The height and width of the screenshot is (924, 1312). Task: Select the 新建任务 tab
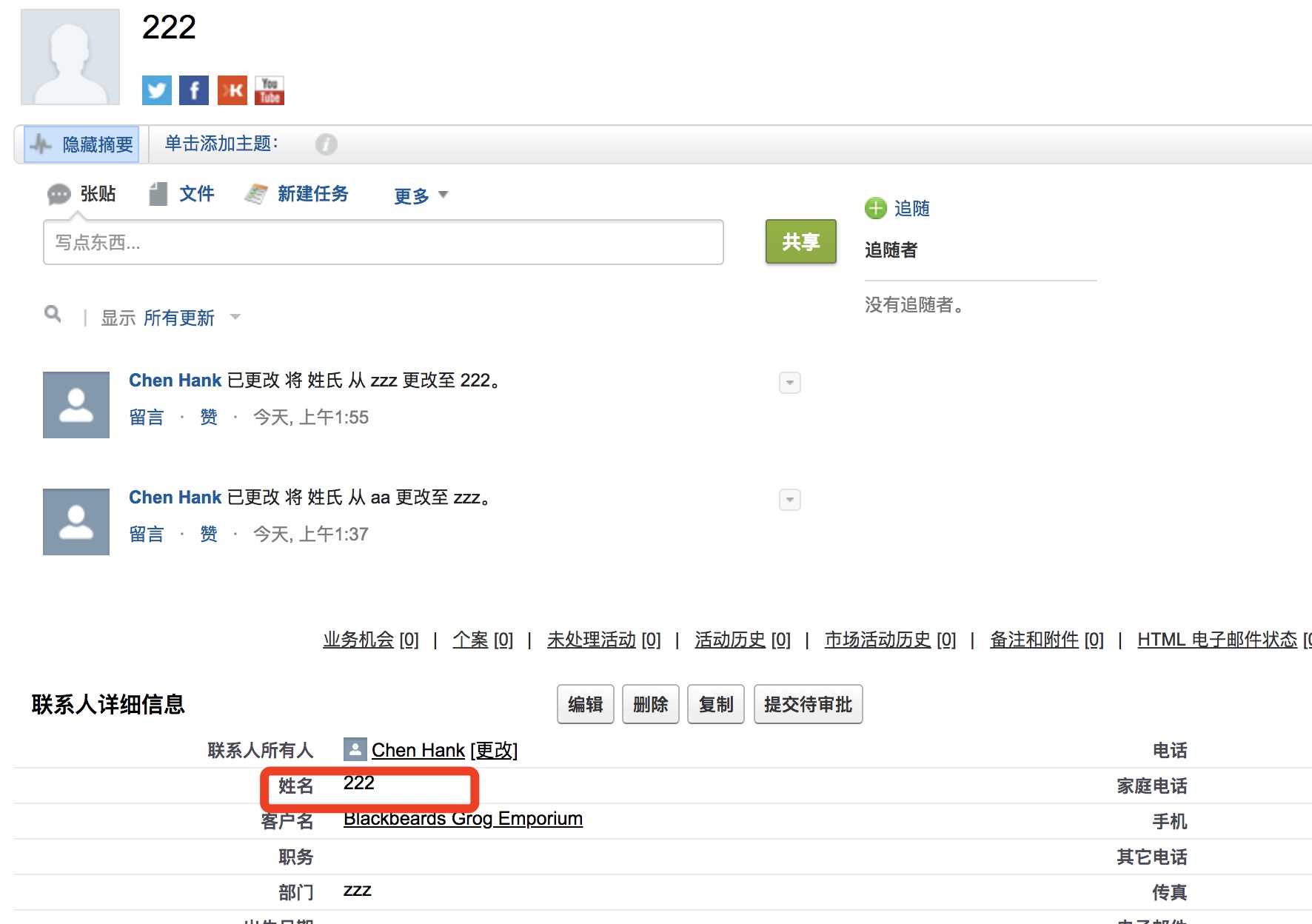296,194
